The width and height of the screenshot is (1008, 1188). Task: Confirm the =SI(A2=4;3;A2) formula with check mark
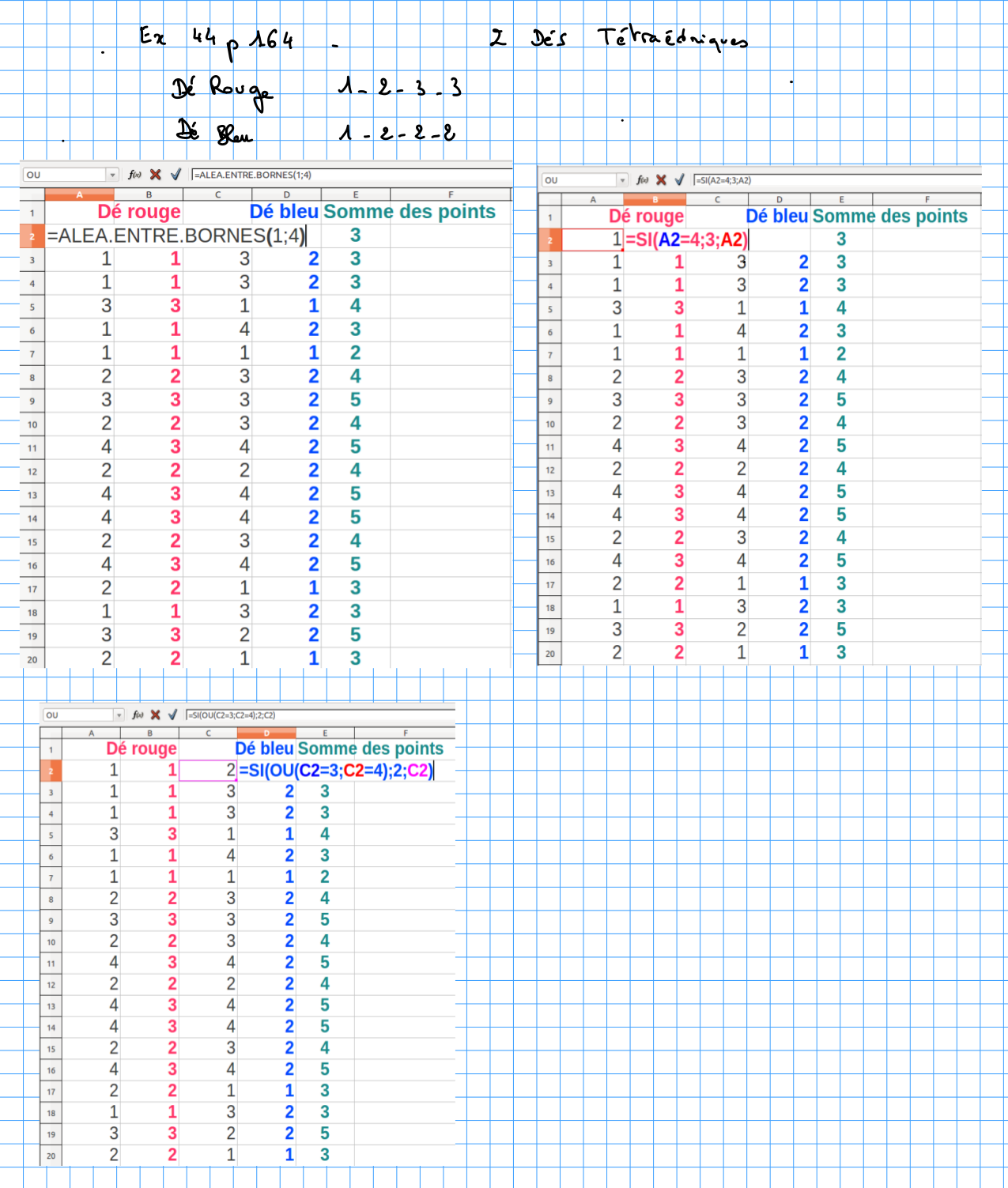[x=679, y=180]
